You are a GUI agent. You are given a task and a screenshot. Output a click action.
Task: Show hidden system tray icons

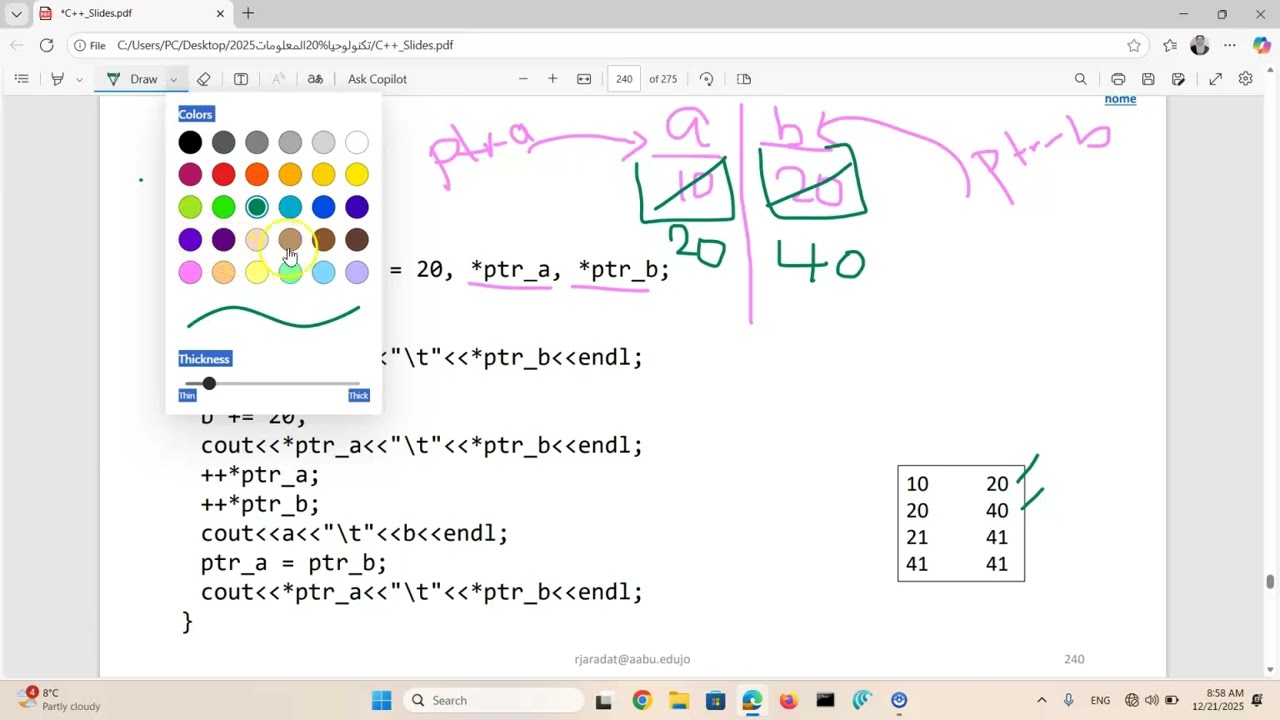pyautogui.click(x=1041, y=701)
